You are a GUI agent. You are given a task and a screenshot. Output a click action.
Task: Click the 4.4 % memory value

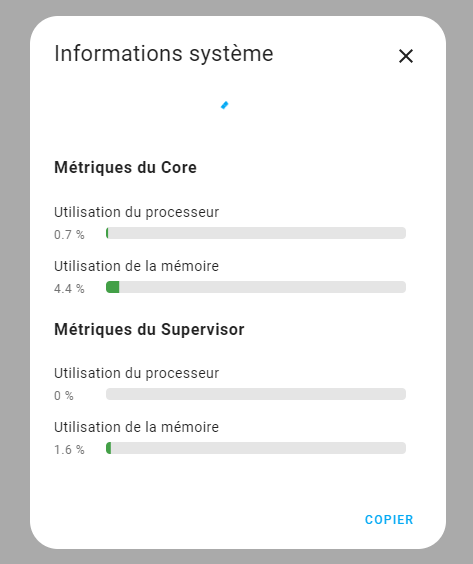click(x=69, y=289)
